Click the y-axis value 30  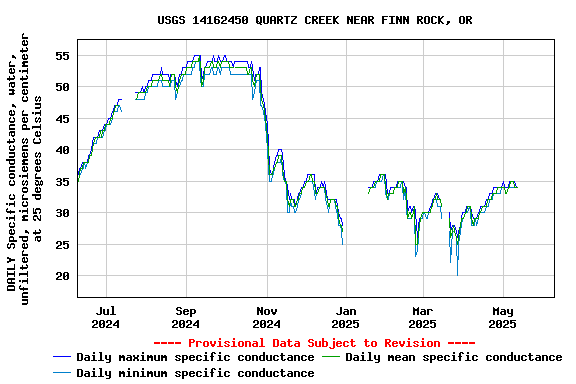click(62, 213)
